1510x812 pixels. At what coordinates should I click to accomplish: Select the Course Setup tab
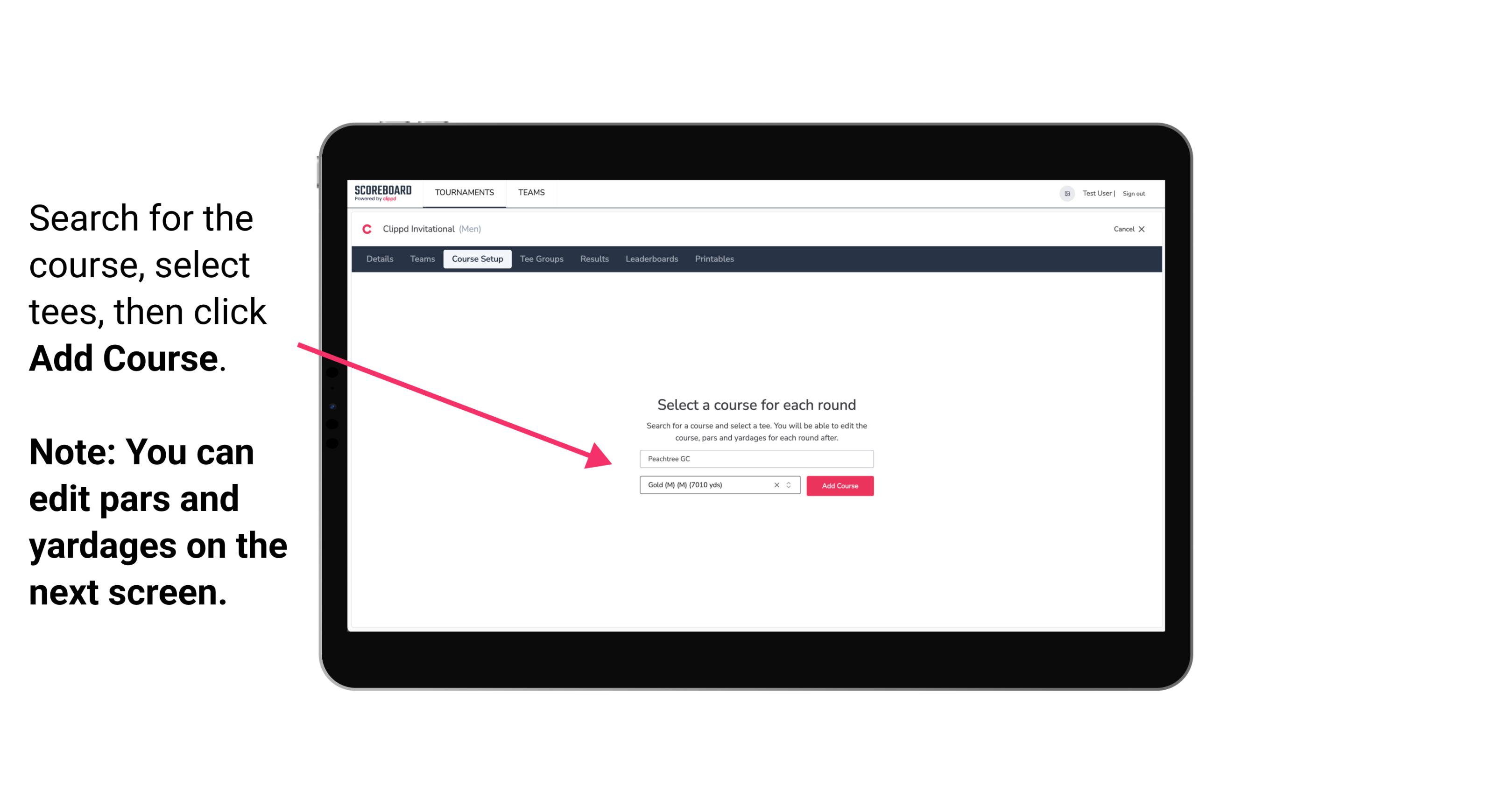[x=478, y=259]
